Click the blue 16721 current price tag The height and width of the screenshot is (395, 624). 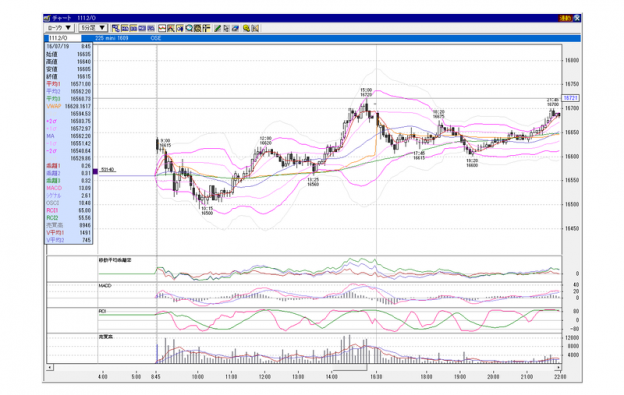point(570,98)
